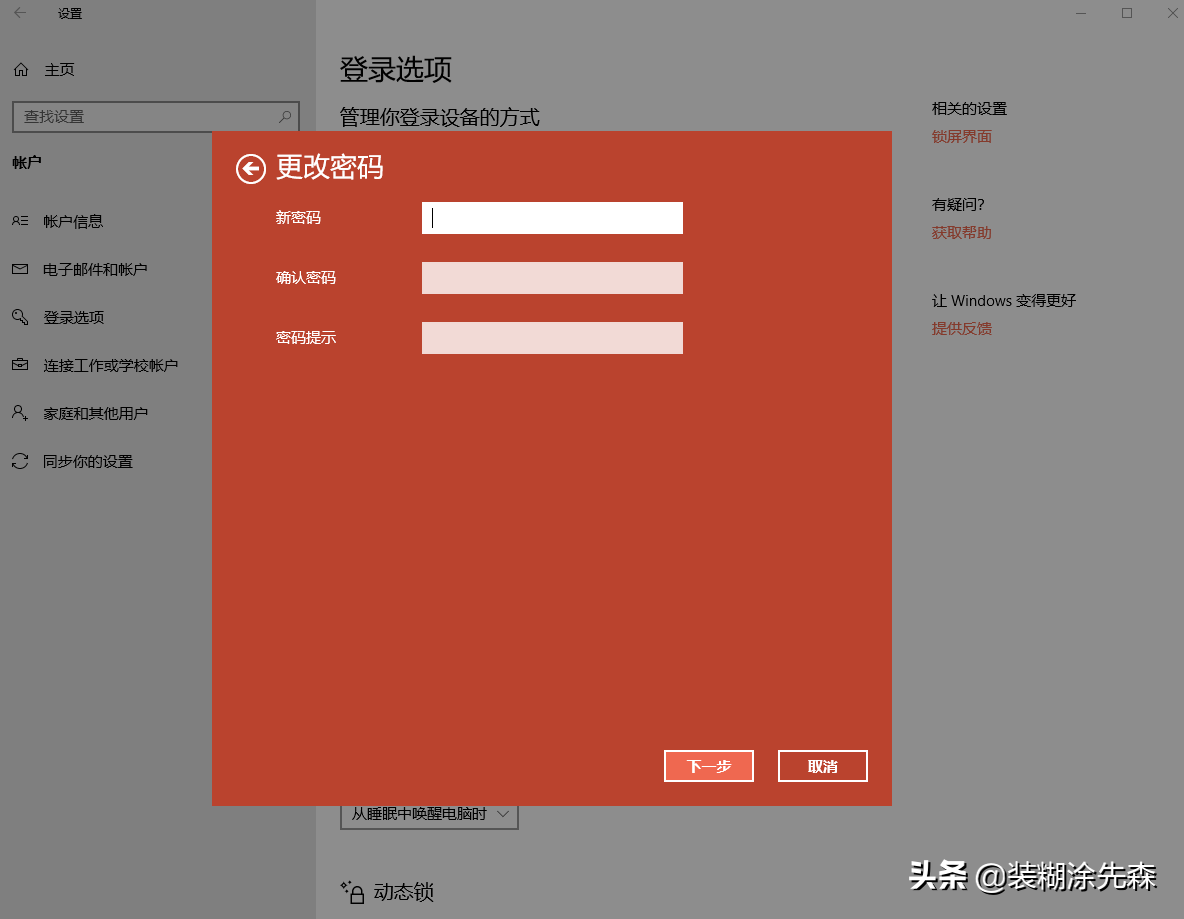Click the 主页 home icon
Screen dimensions: 1184x919
point(19,69)
